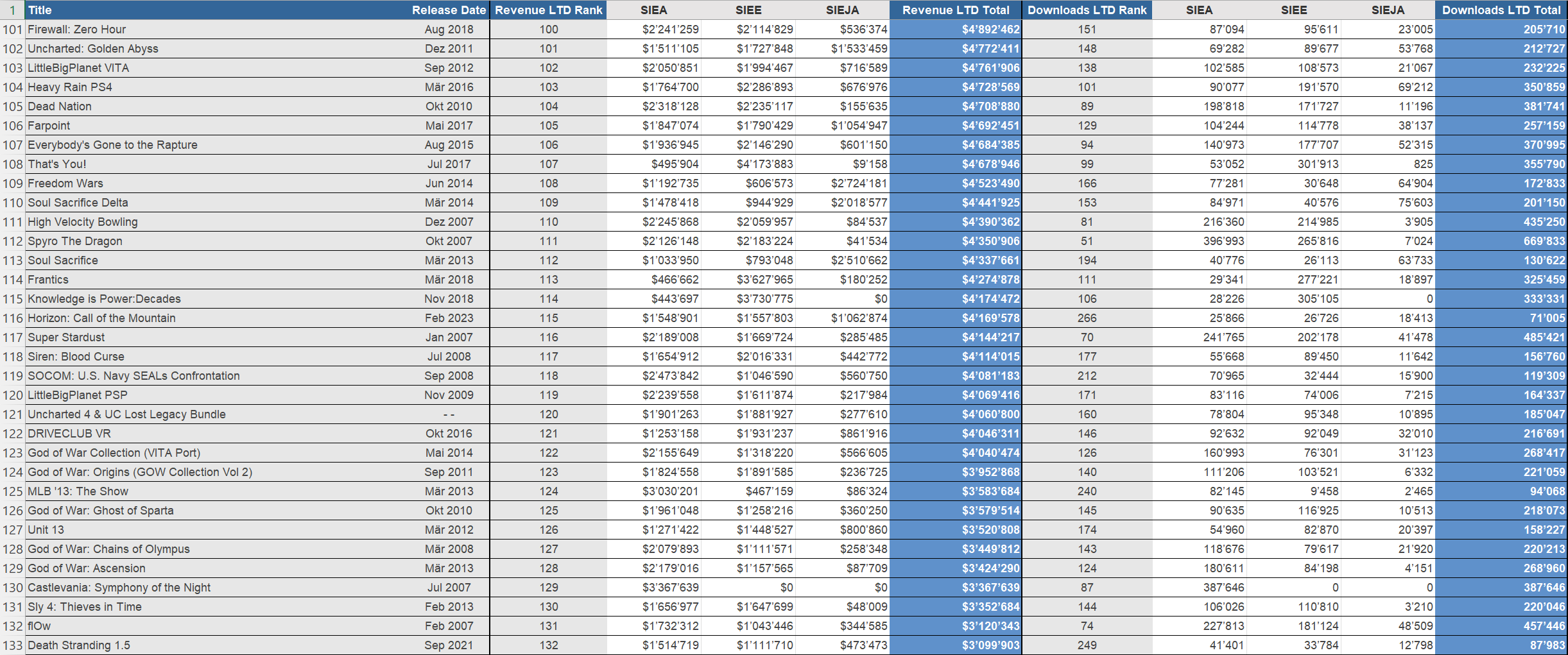Select the 'Dead Nation' cell
Image resolution: width=1568 pixels, height=655 pixels.
click(x=217, y=106)
